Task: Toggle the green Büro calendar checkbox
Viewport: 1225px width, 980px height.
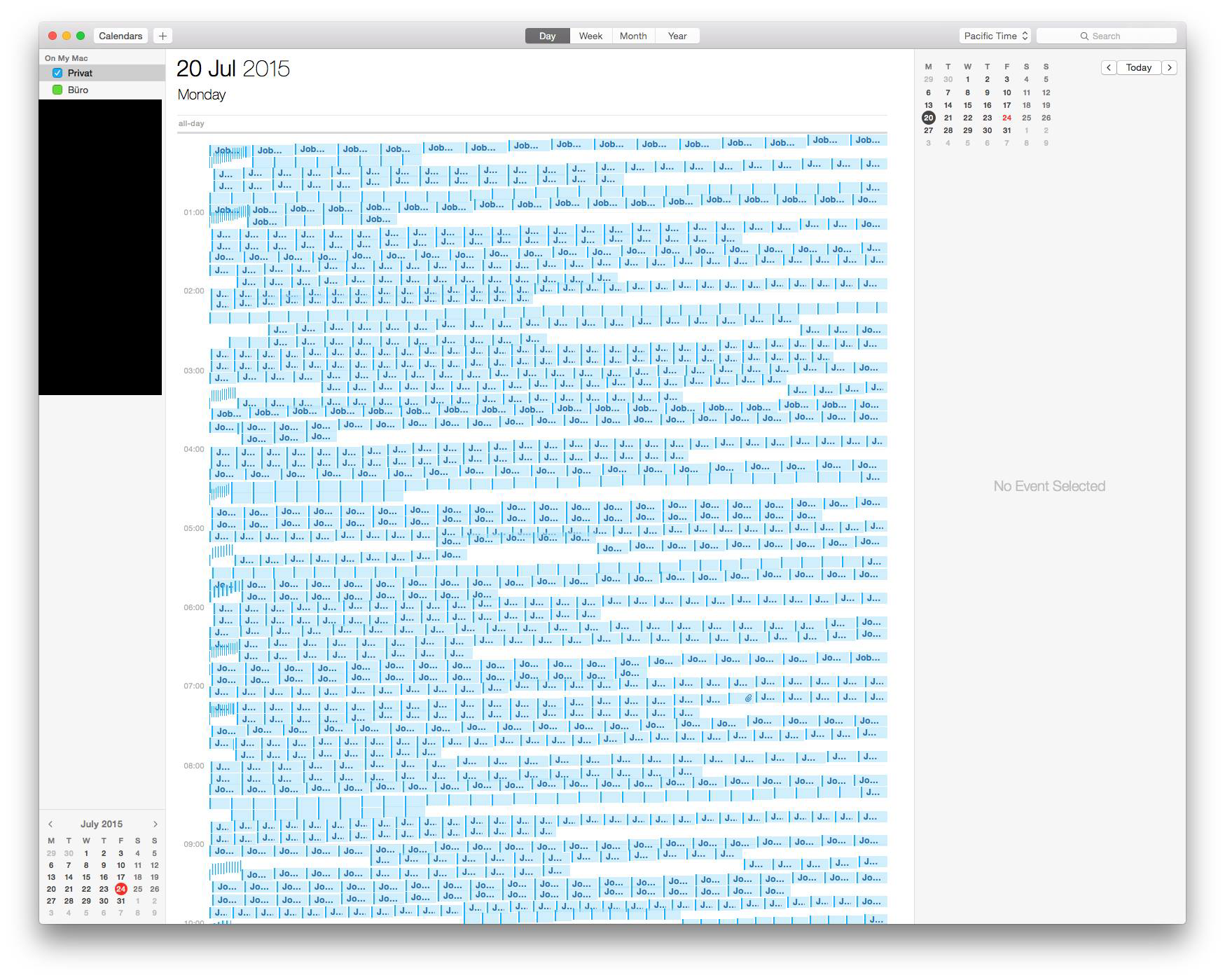Action: coord(57,90)
